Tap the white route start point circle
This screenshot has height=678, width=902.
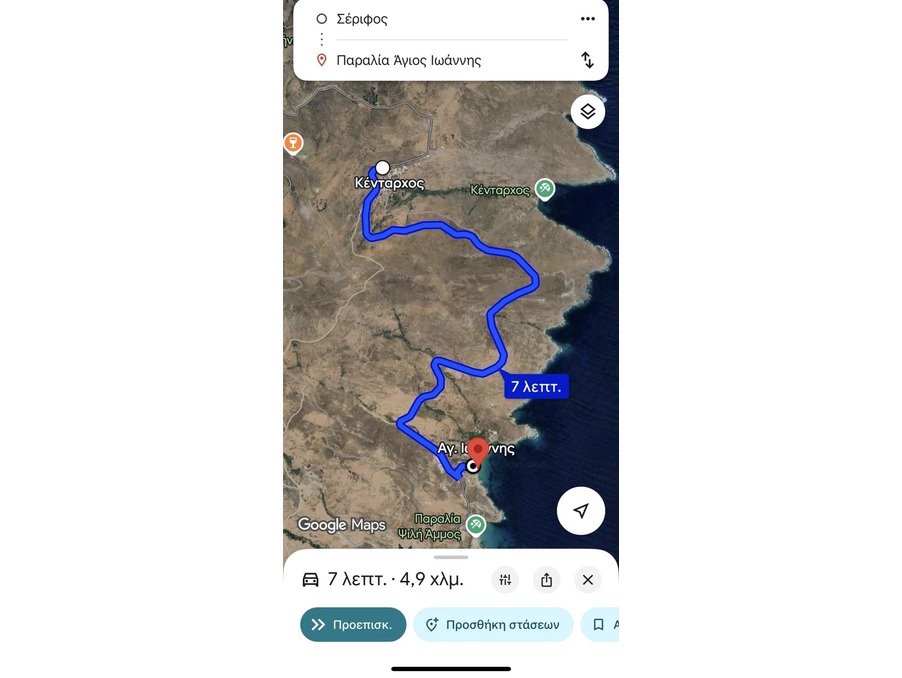[383, 168]
